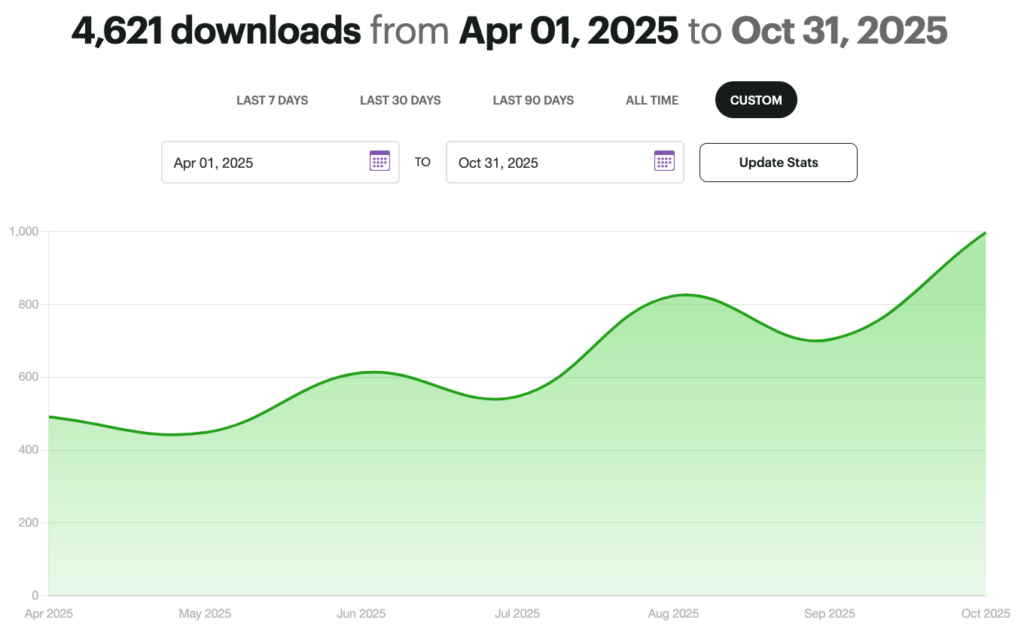Select the Last 30 Days tab

point(400,100)
